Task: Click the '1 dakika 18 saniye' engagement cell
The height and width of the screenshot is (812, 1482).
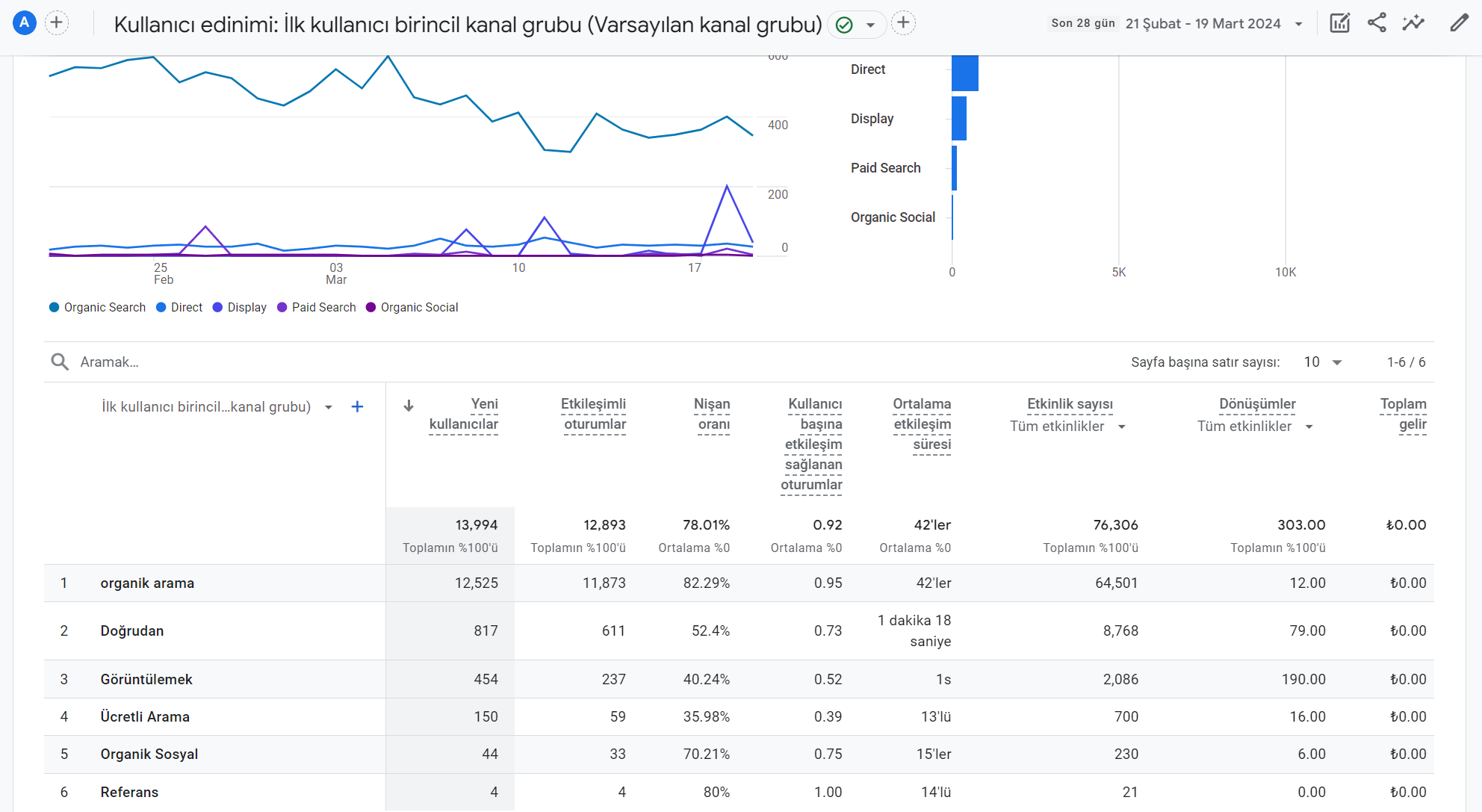Action: 914,630
